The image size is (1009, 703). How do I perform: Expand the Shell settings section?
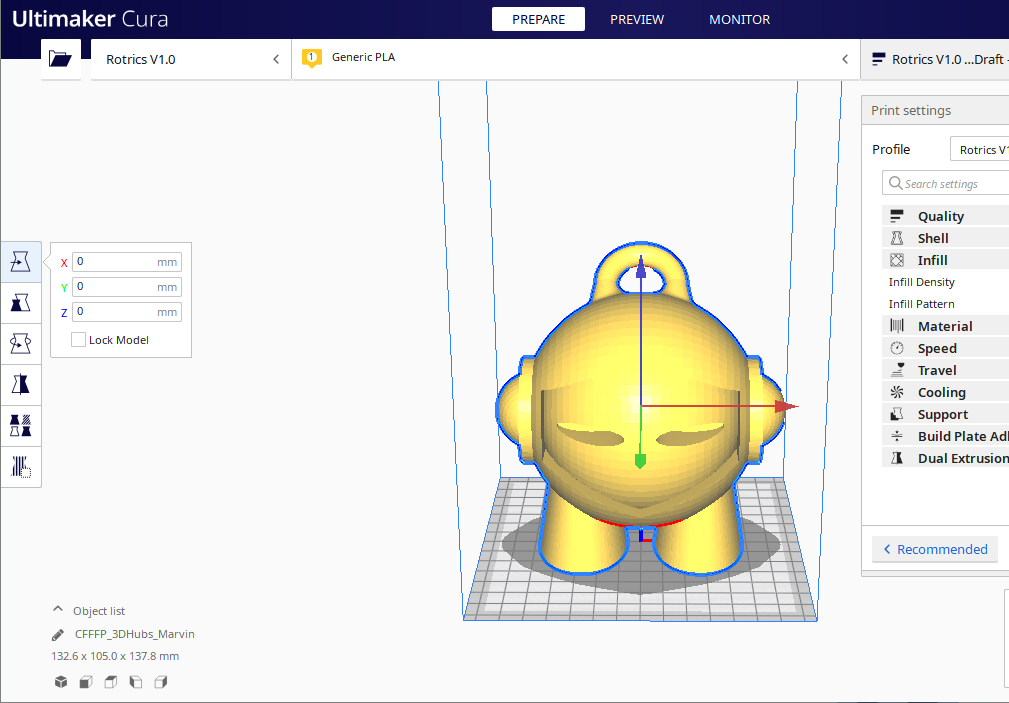(945, 238)
